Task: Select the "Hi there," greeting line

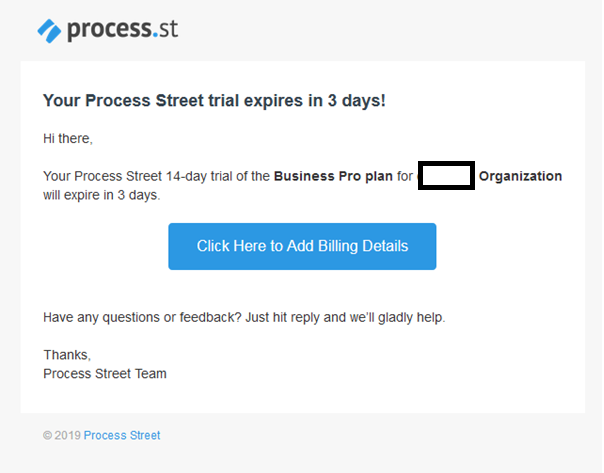Action: (68, 138)
